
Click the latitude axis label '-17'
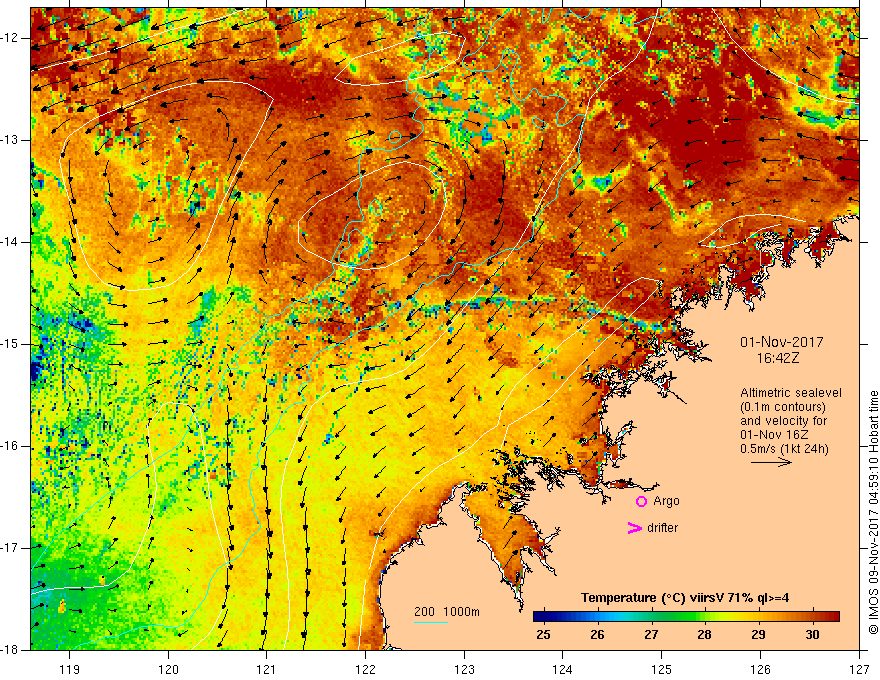coord(10,548)
